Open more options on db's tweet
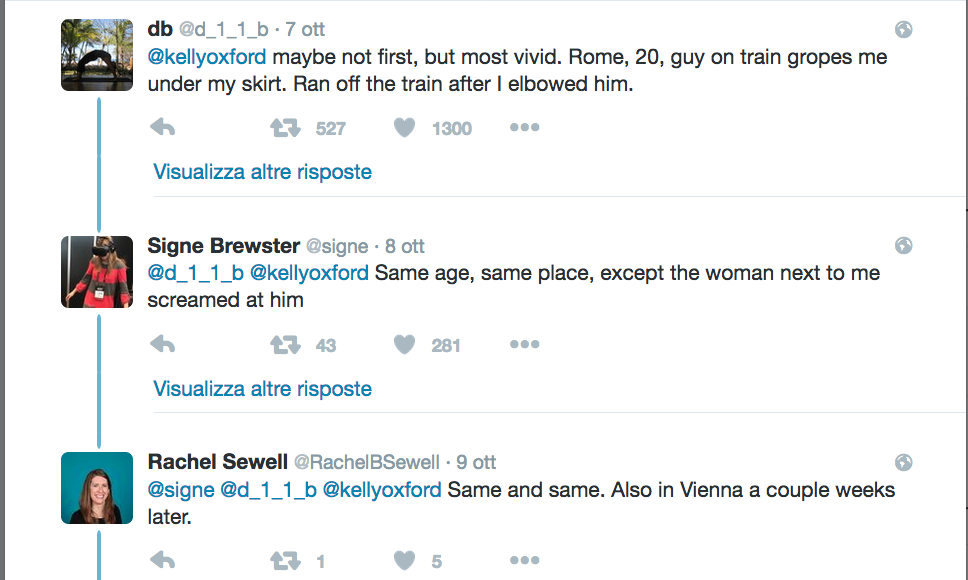This screenshot has width=968, height=580. tap(524, 128)
